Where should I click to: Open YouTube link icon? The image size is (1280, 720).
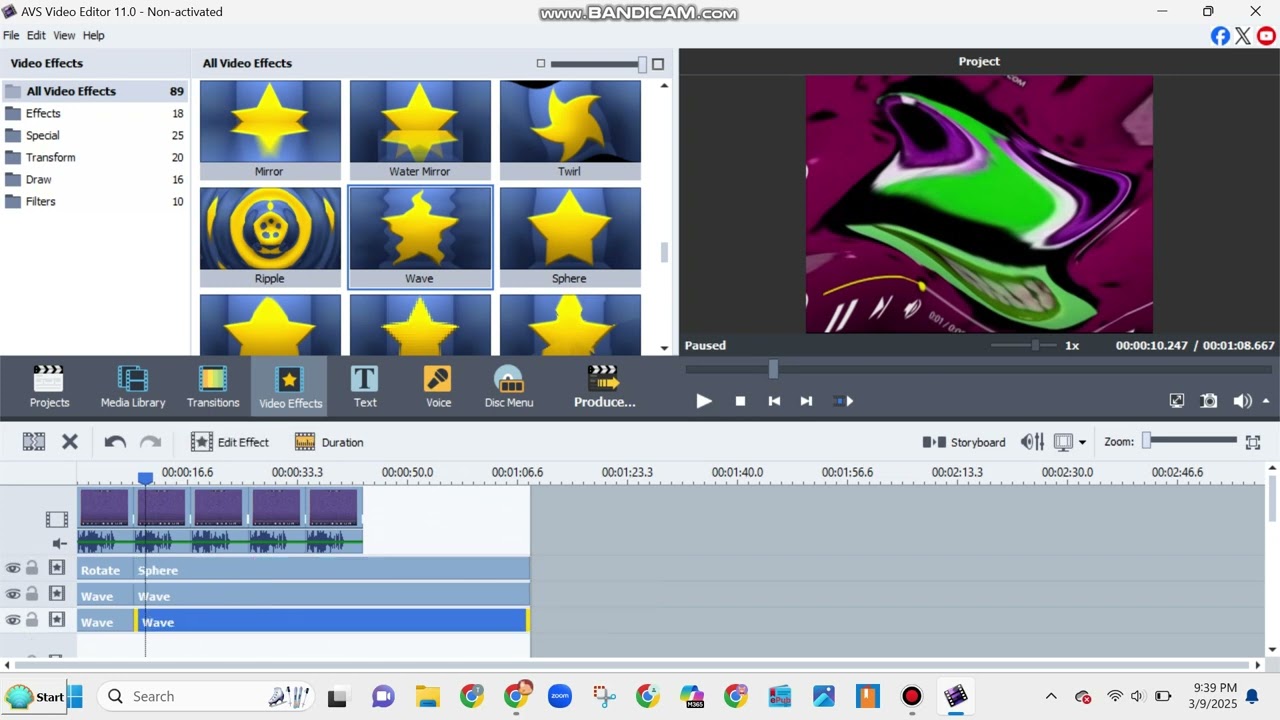[x=1266, y=36]
